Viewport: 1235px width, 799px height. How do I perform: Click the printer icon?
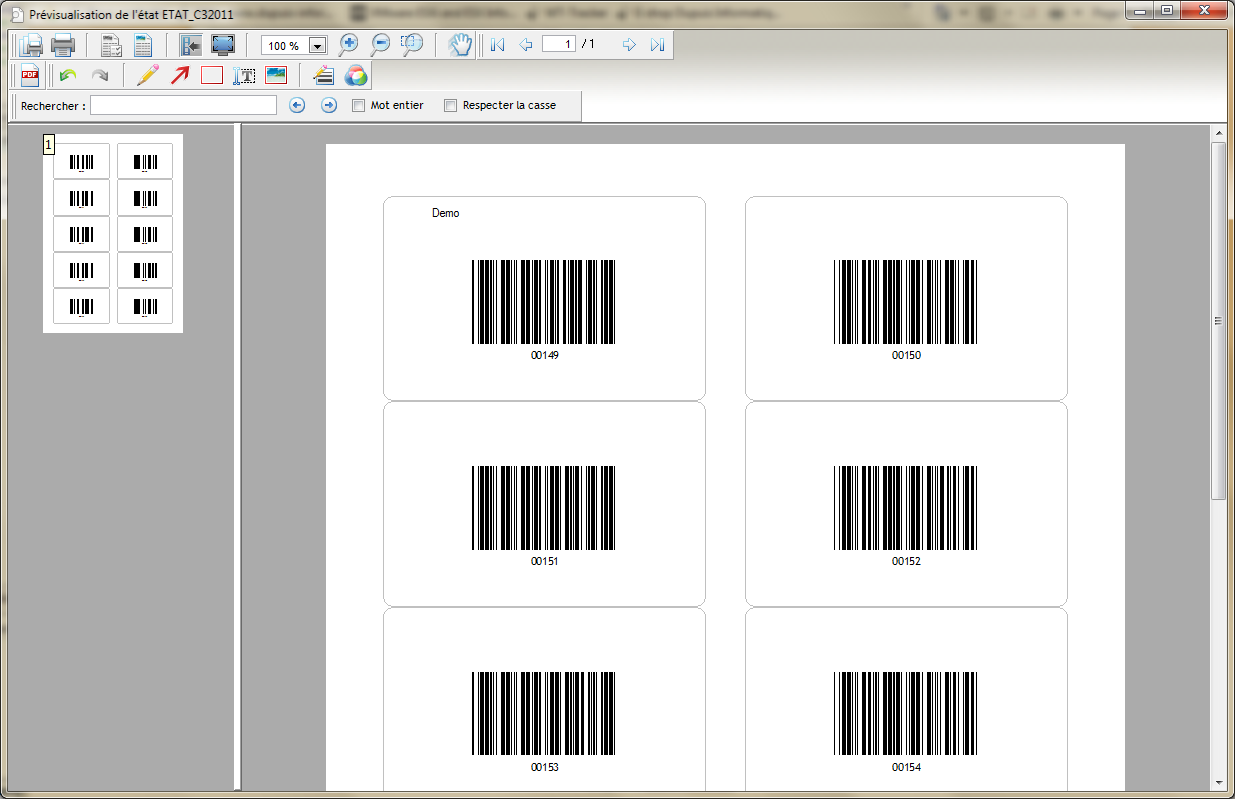pyautogui.click(x=63, y=45)
